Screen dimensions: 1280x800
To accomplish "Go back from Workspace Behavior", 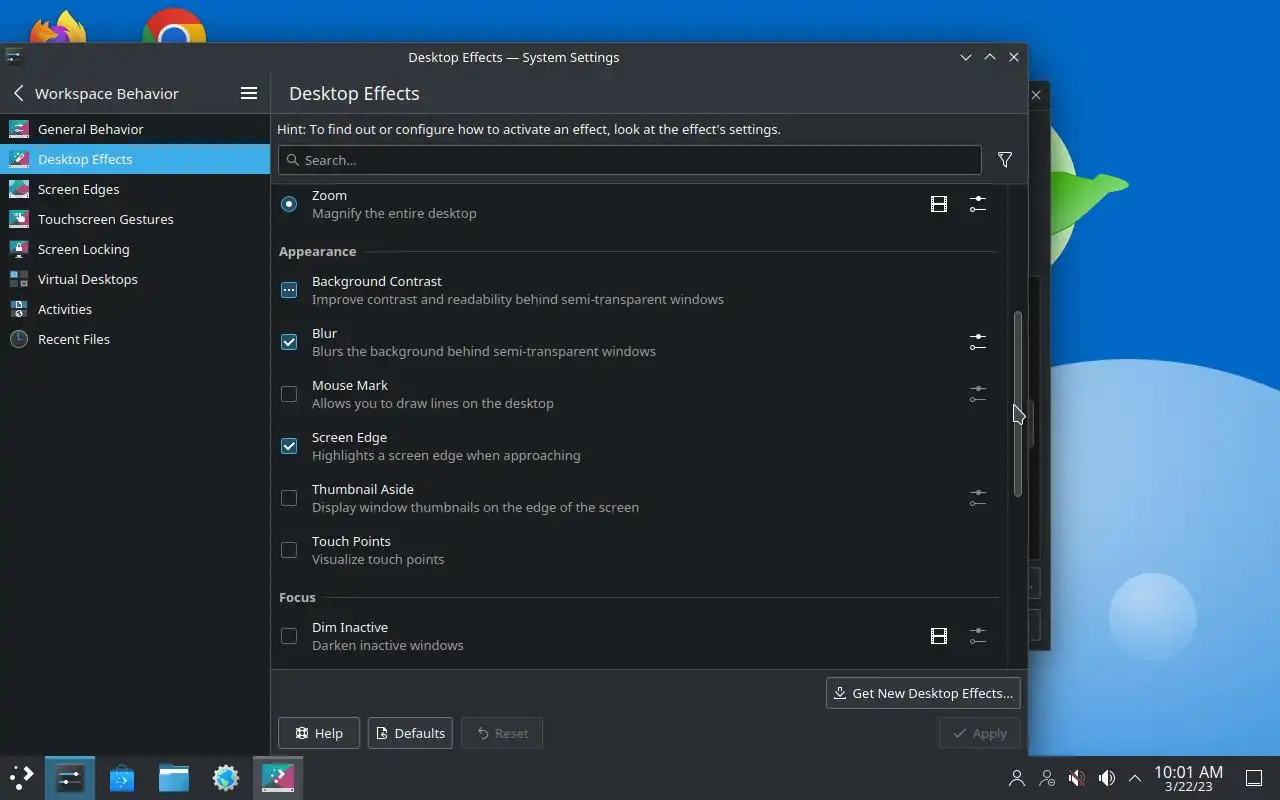I will pyautogui.click(x=18, y=93).
